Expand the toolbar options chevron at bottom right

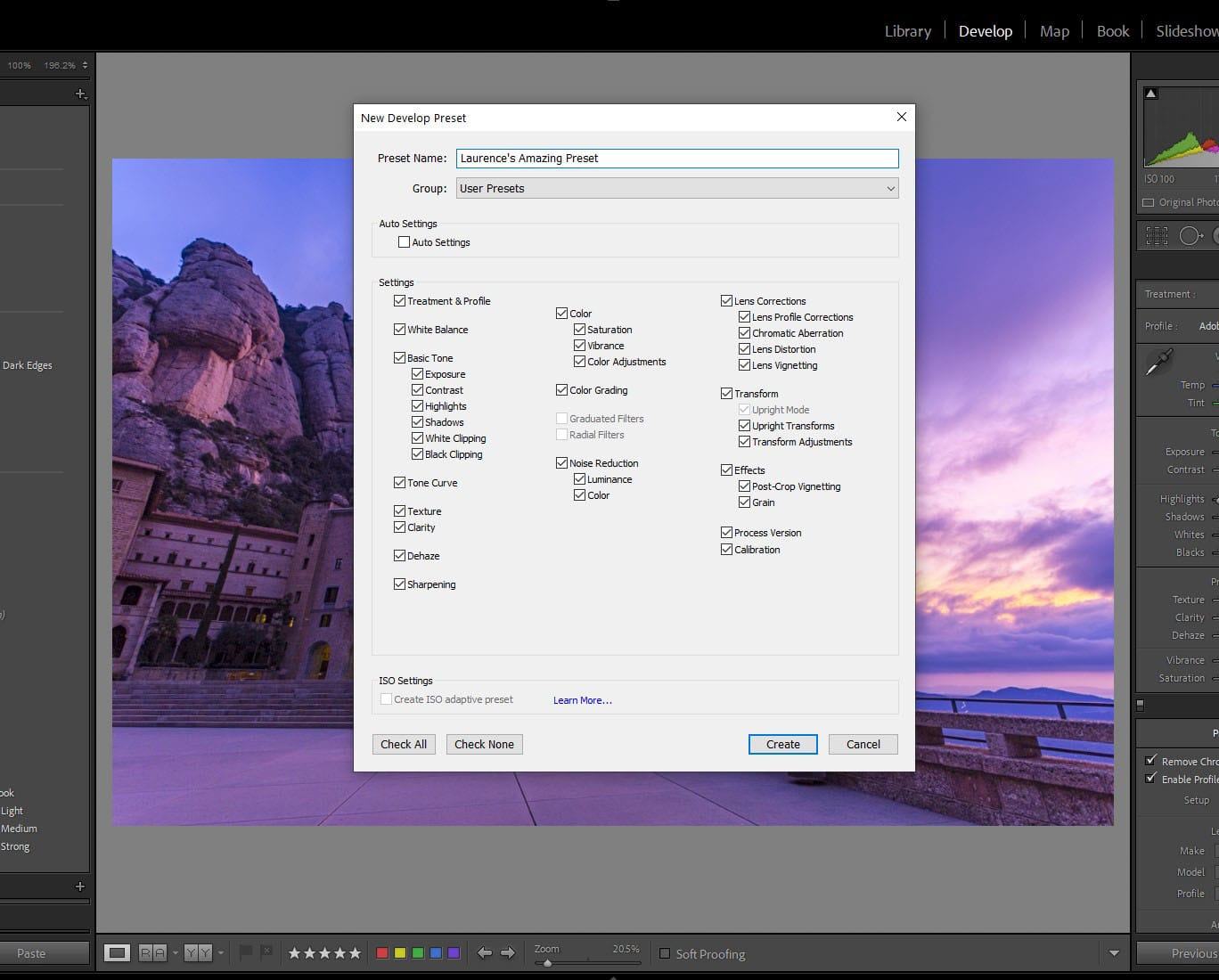click(x=1116, y=951)
